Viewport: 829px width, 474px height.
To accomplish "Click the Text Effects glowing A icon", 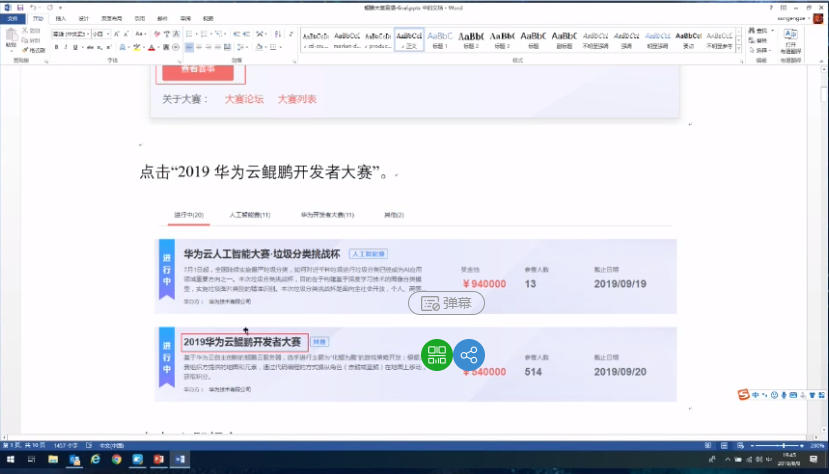I will (123, 48).
